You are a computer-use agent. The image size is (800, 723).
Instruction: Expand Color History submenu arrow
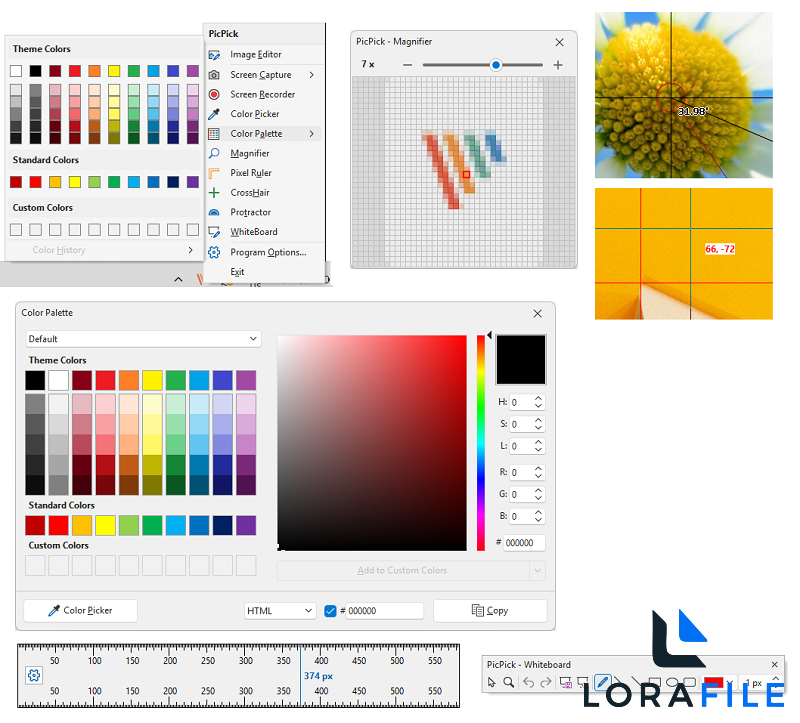(x=190, y=250)
